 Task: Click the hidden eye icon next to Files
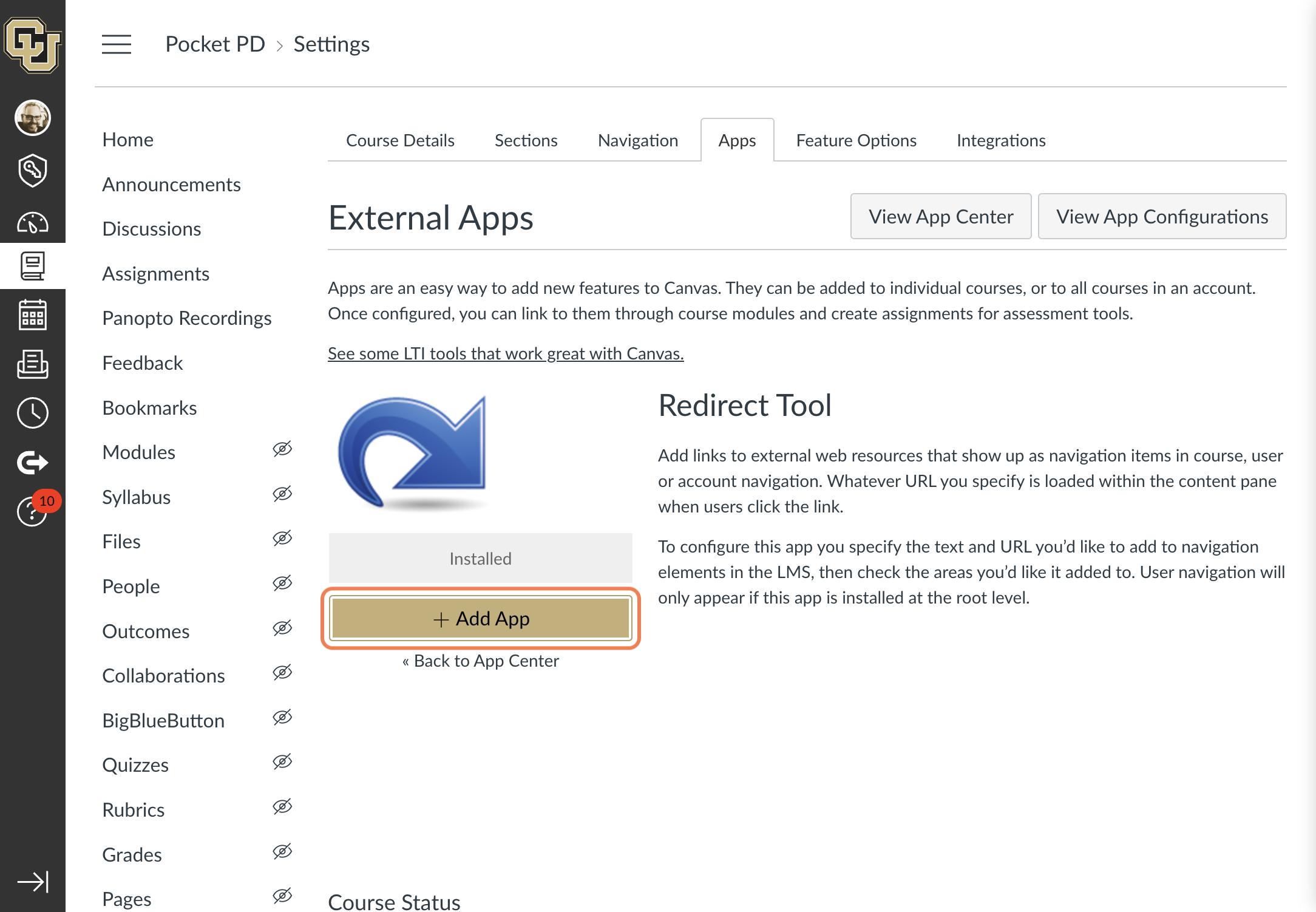pyautogui.click(x=282, y=538)
